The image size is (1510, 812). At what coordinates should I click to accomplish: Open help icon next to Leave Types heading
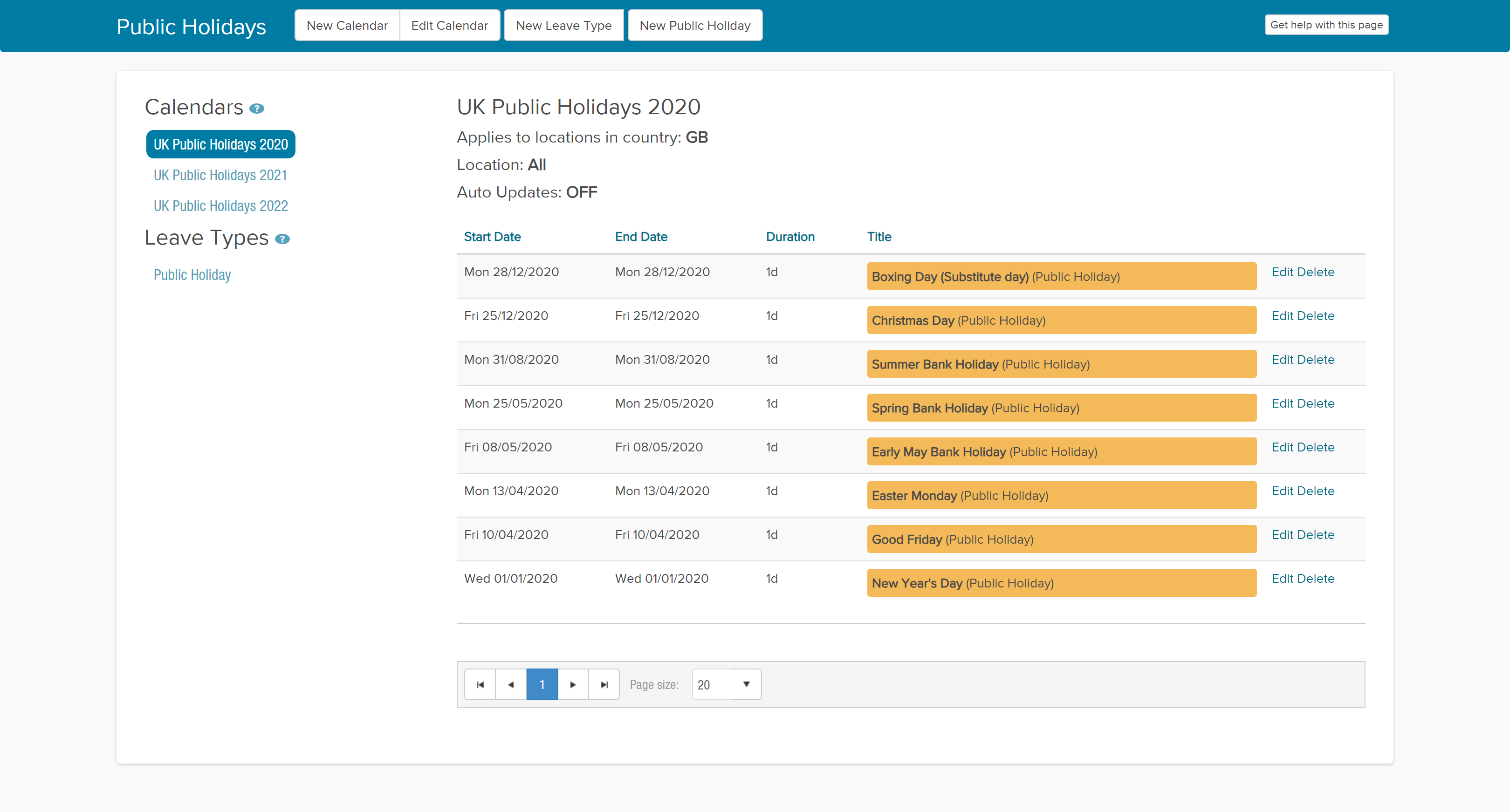click(x=282, y=239)
